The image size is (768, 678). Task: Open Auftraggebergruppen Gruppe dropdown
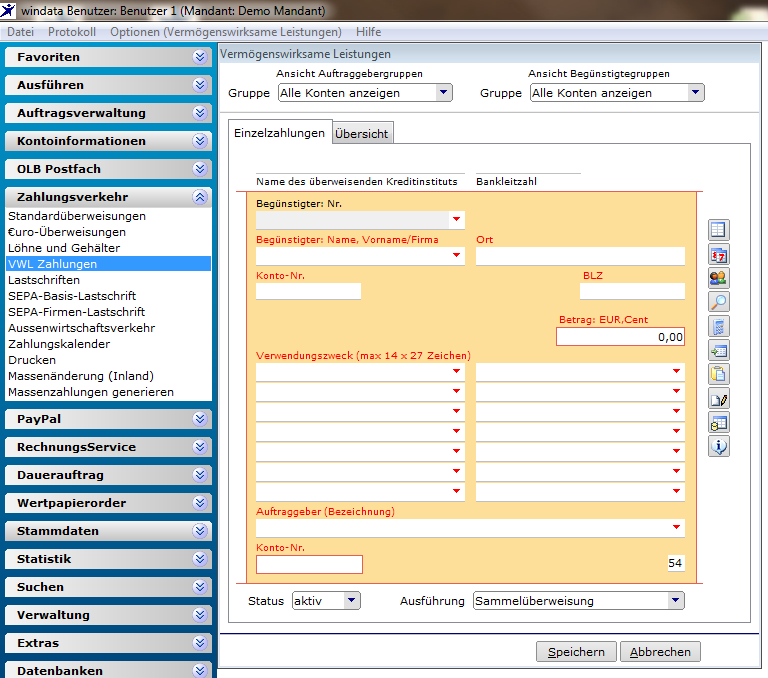443,92
